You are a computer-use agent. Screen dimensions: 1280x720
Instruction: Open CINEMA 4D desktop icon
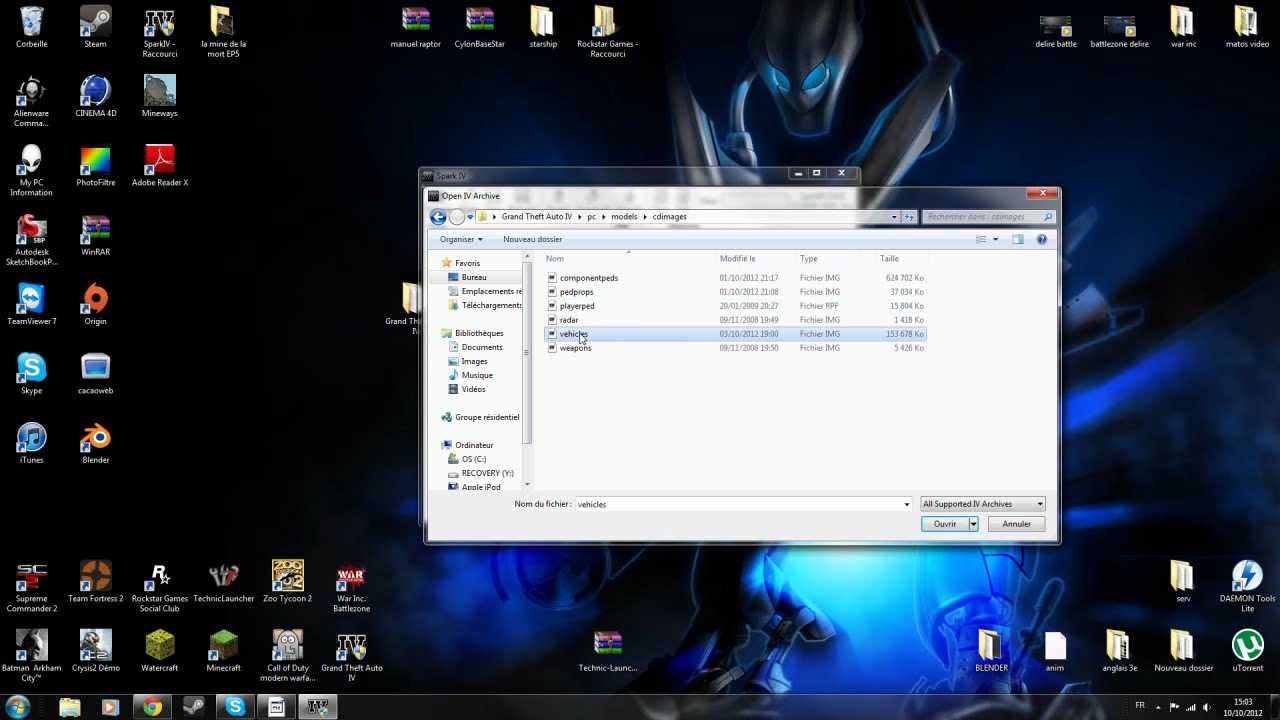pos(95,97)
